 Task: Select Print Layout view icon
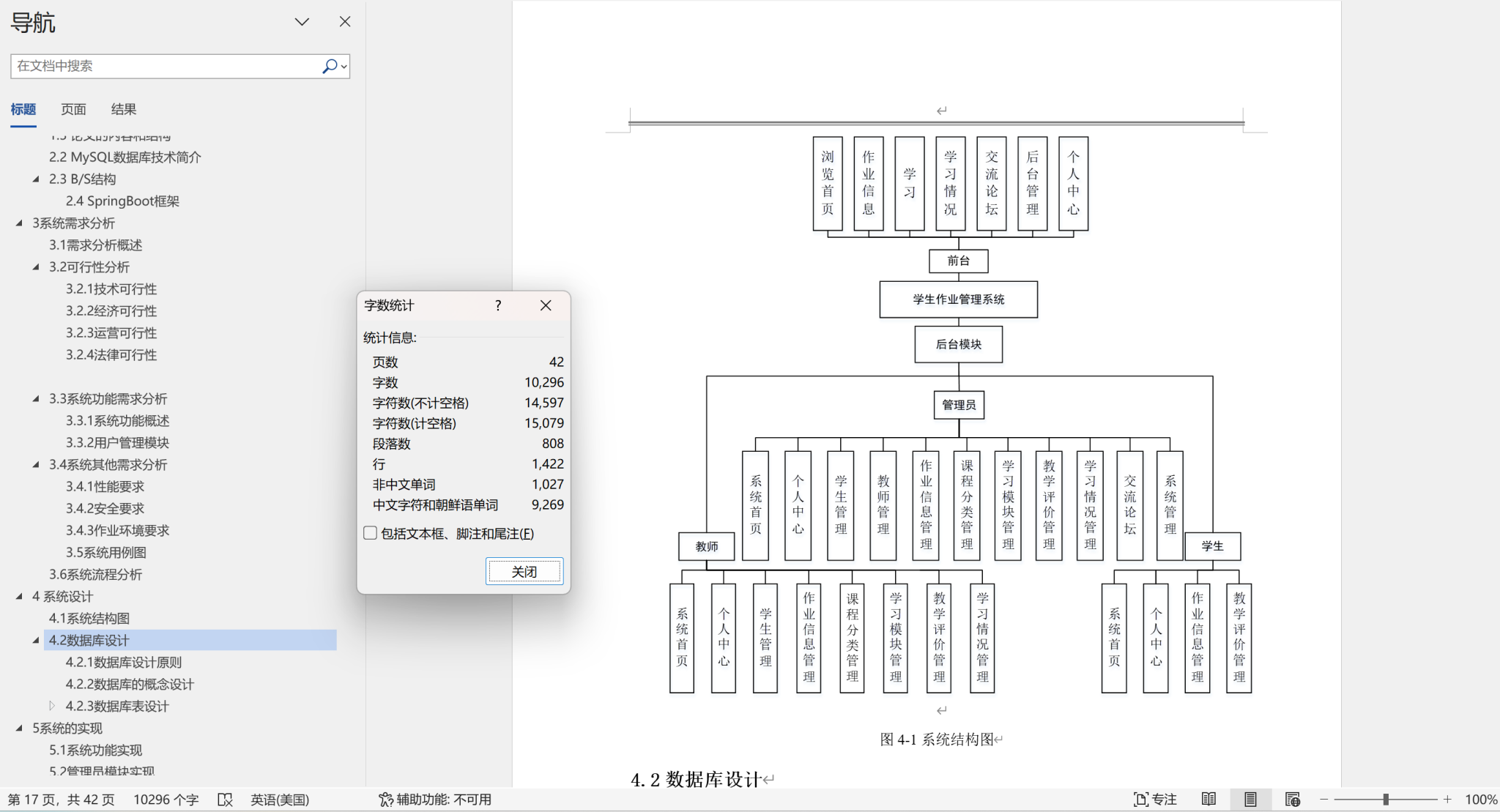[x=1250, y=800]
